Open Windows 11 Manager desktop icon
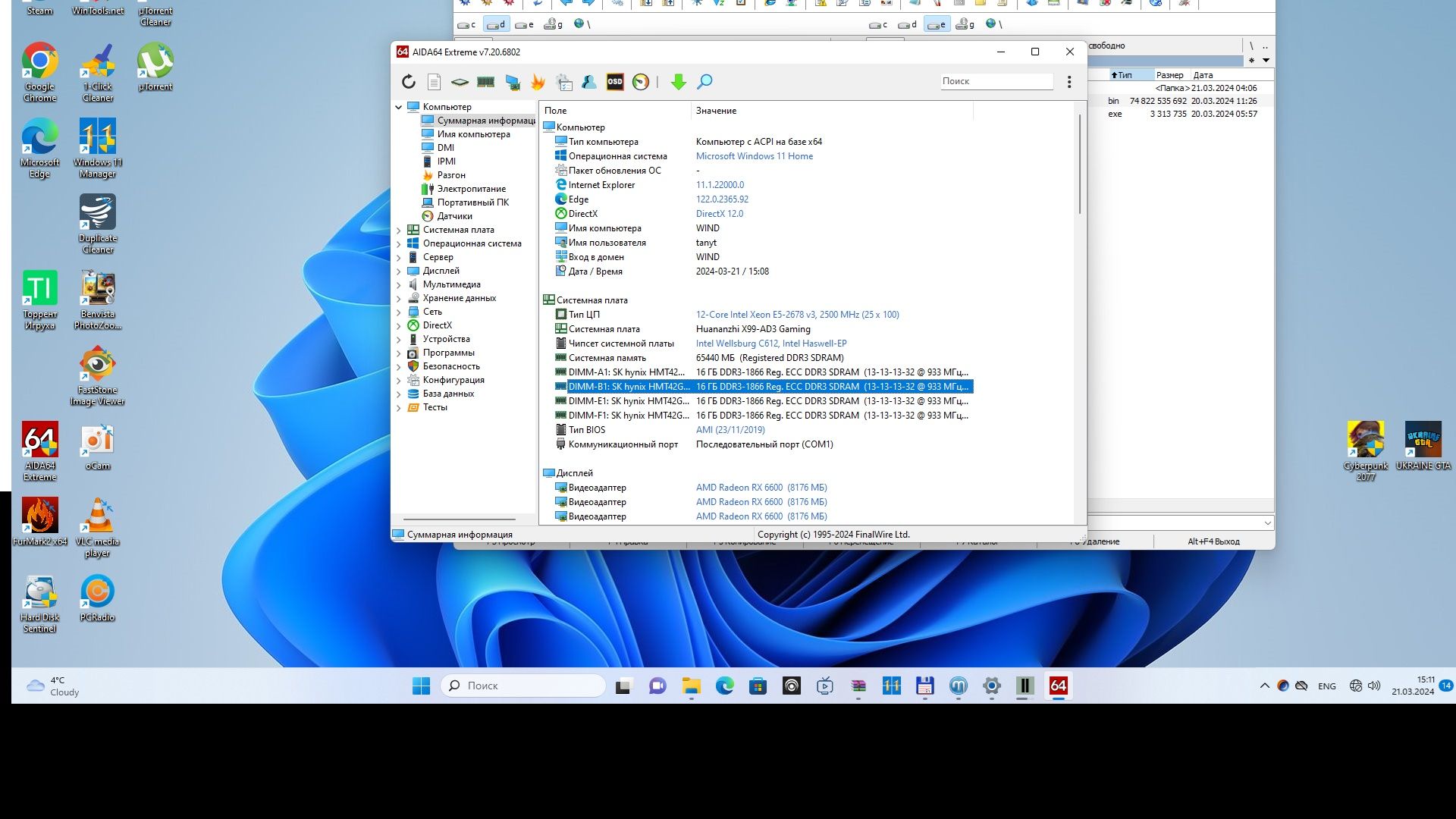The height and width of the screenshot is (819, 1456). tap(97, 149)
